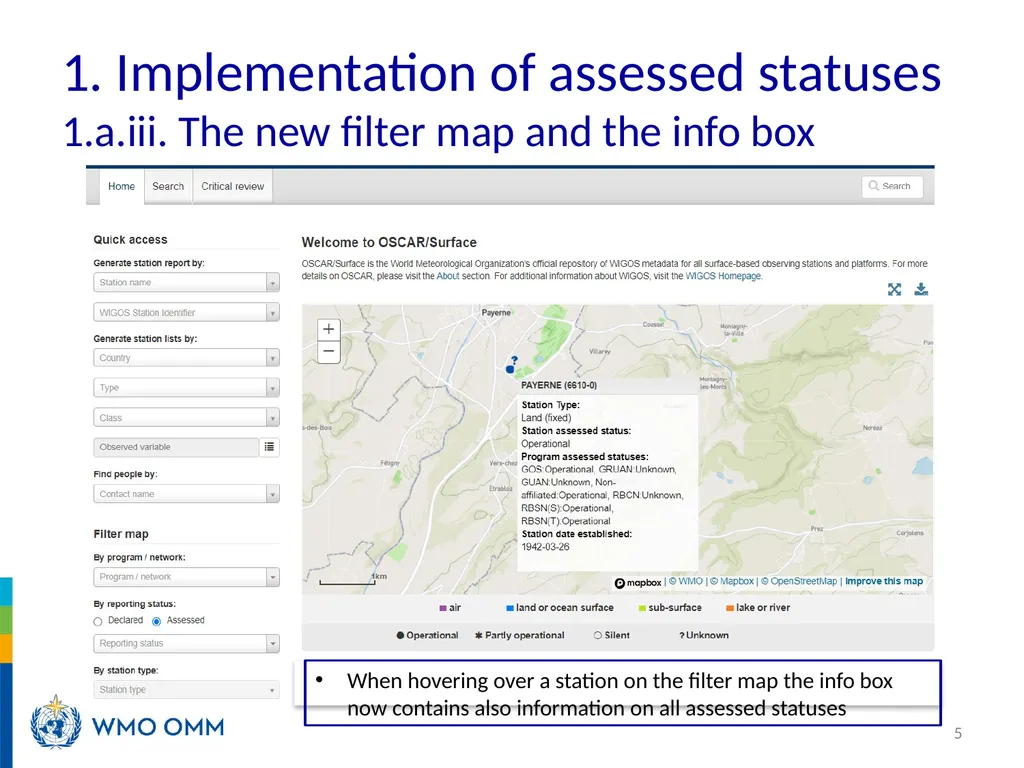Open the Country dropdown
The width and height of the screenshot is (1024, 768).
click(186, 358)
